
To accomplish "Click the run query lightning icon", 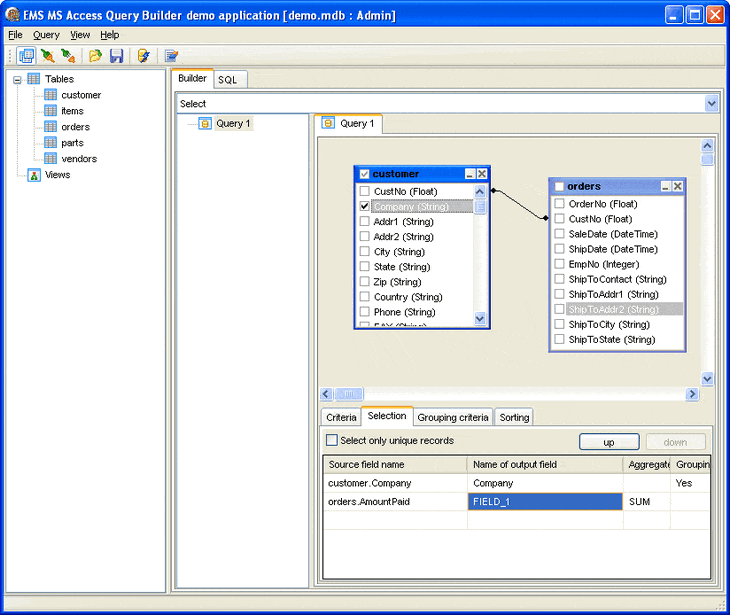I will pos(143,56).
